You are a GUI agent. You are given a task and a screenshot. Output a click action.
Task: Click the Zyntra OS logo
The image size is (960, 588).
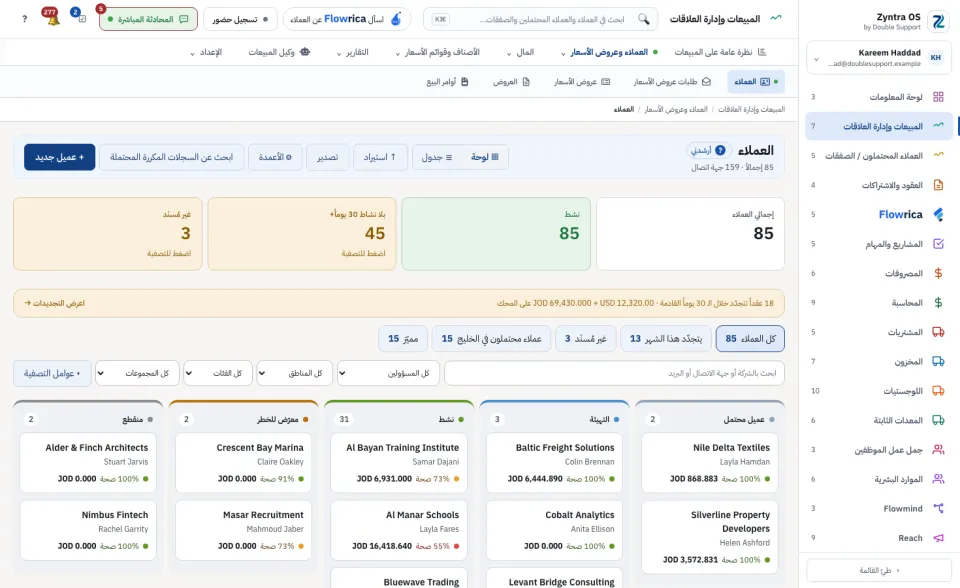click(x=938, y=21)
